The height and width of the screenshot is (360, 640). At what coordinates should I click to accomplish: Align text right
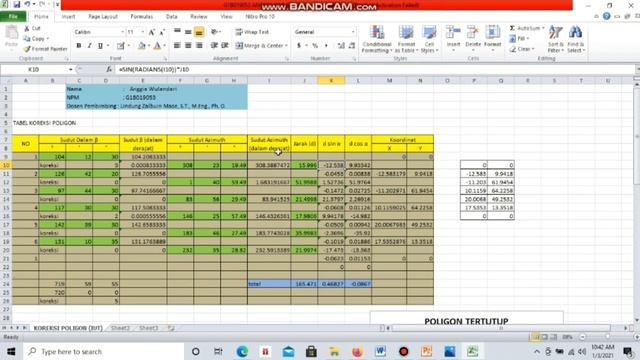click(x=199, y=46)
